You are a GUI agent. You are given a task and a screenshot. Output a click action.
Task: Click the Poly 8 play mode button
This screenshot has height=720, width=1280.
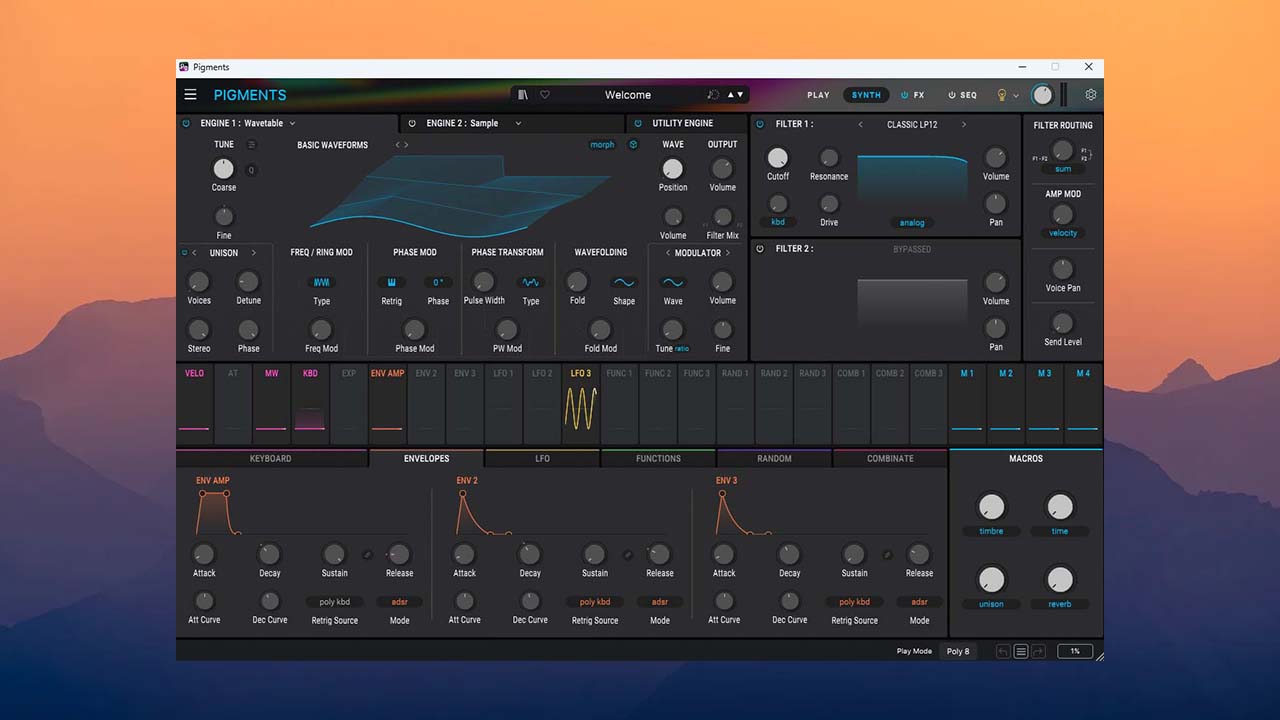[x=957, y=651]
